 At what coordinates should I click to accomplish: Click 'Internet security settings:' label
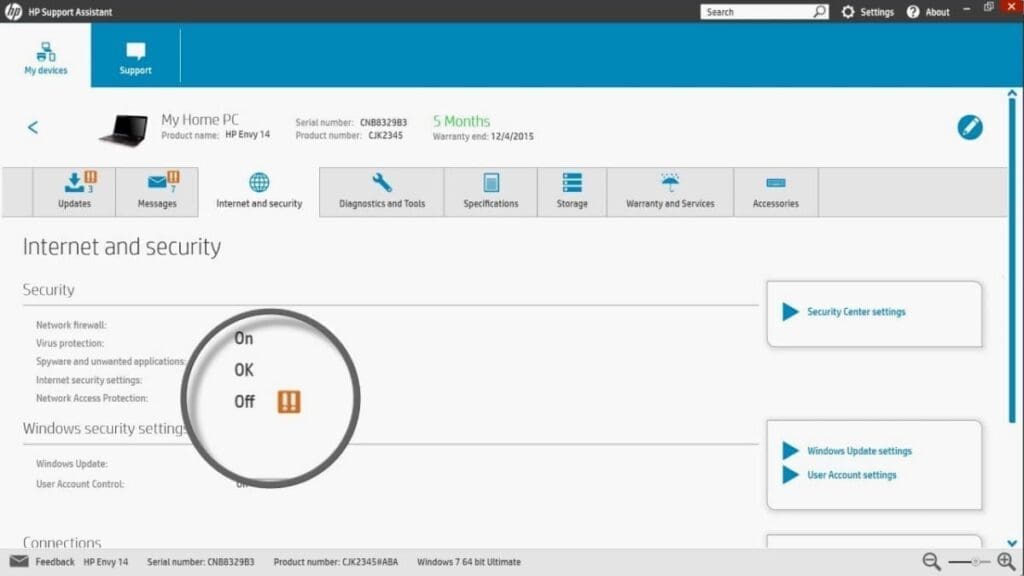click(x=89, y=379)
